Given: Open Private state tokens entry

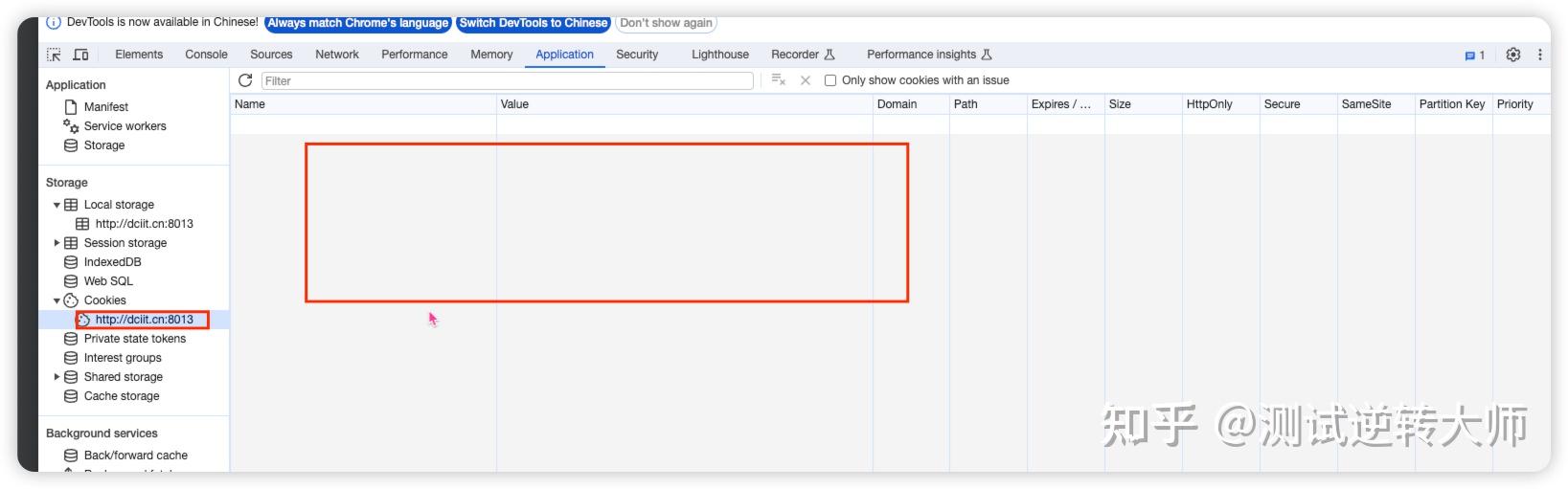Looking at the screenshot, I should (x=135, y=339).
